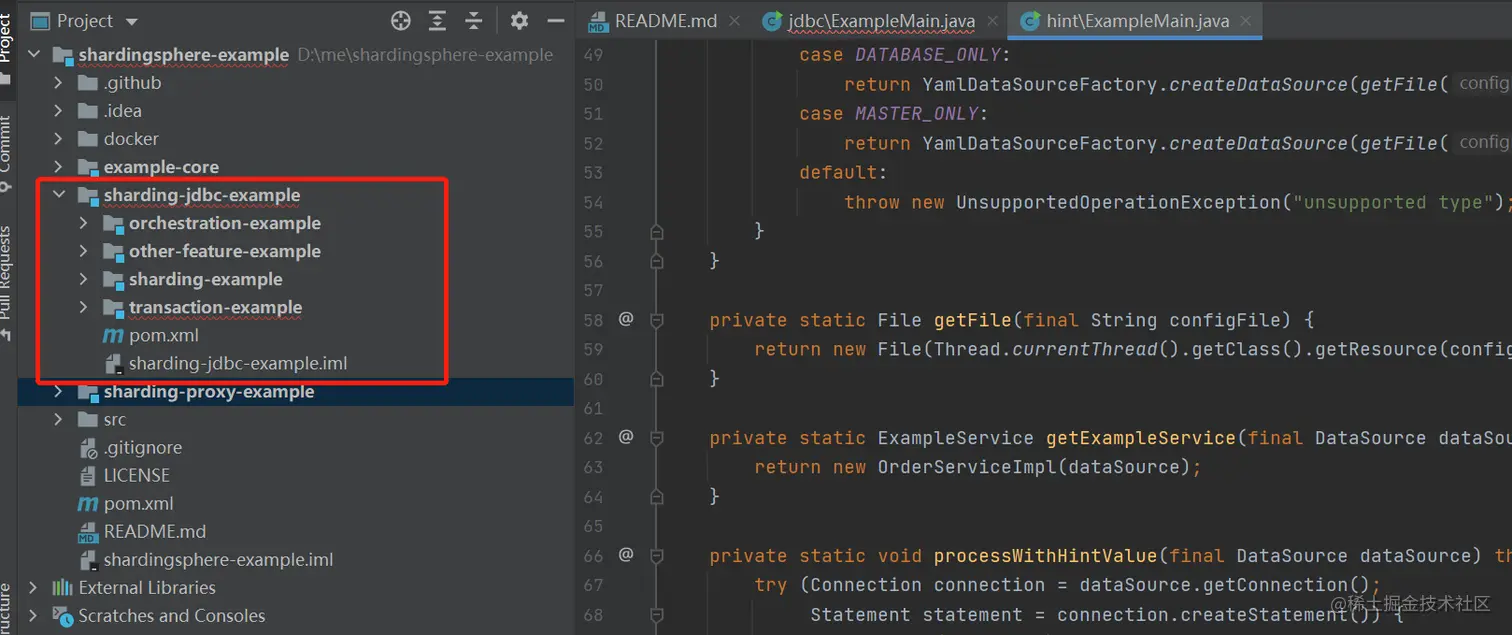The image size is (1512, 635).
Task: Click the Expand All icon in Project toolbar
Action: tap(438, 20)
